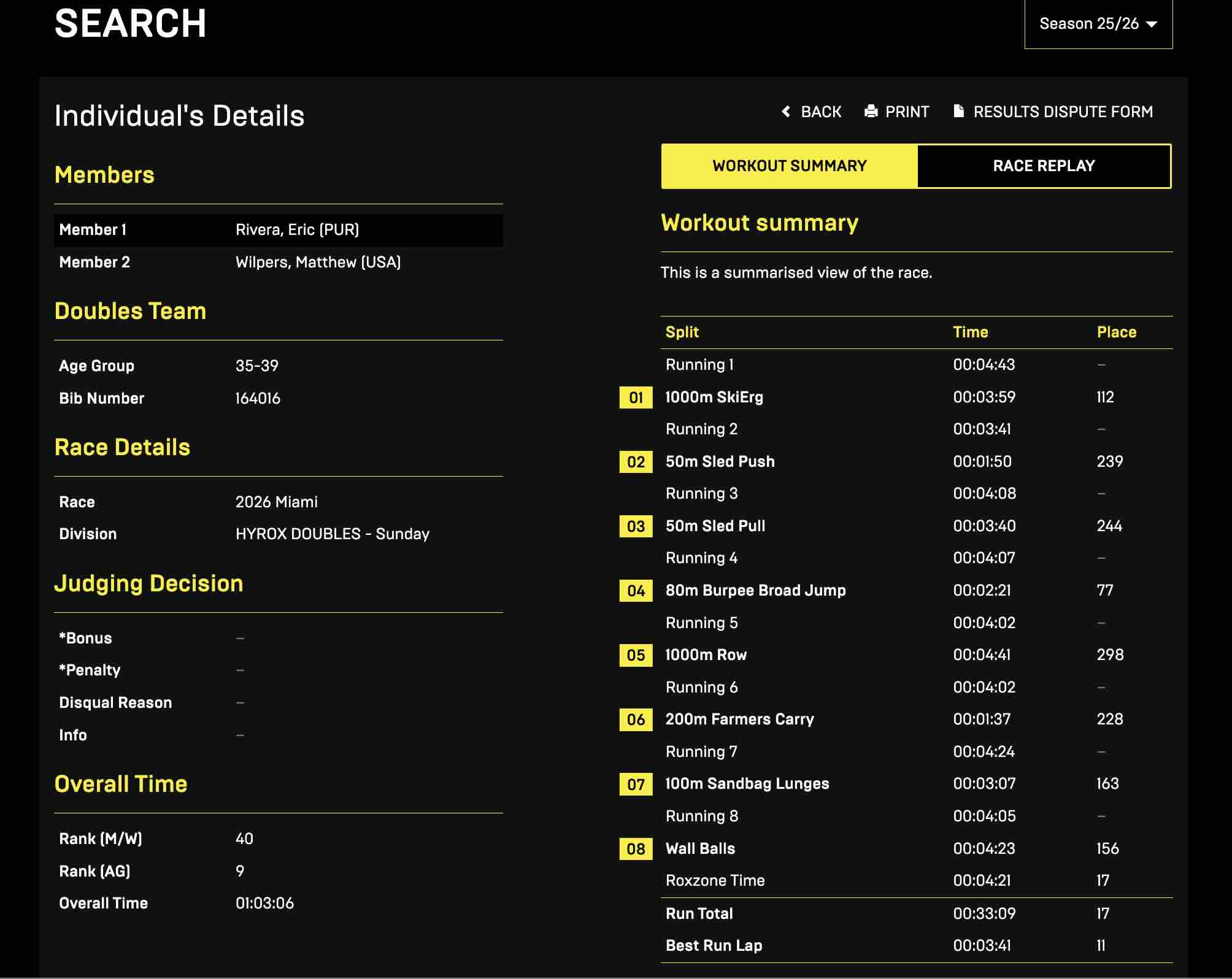Open the Results Dispute Form link

point(1062,112)
